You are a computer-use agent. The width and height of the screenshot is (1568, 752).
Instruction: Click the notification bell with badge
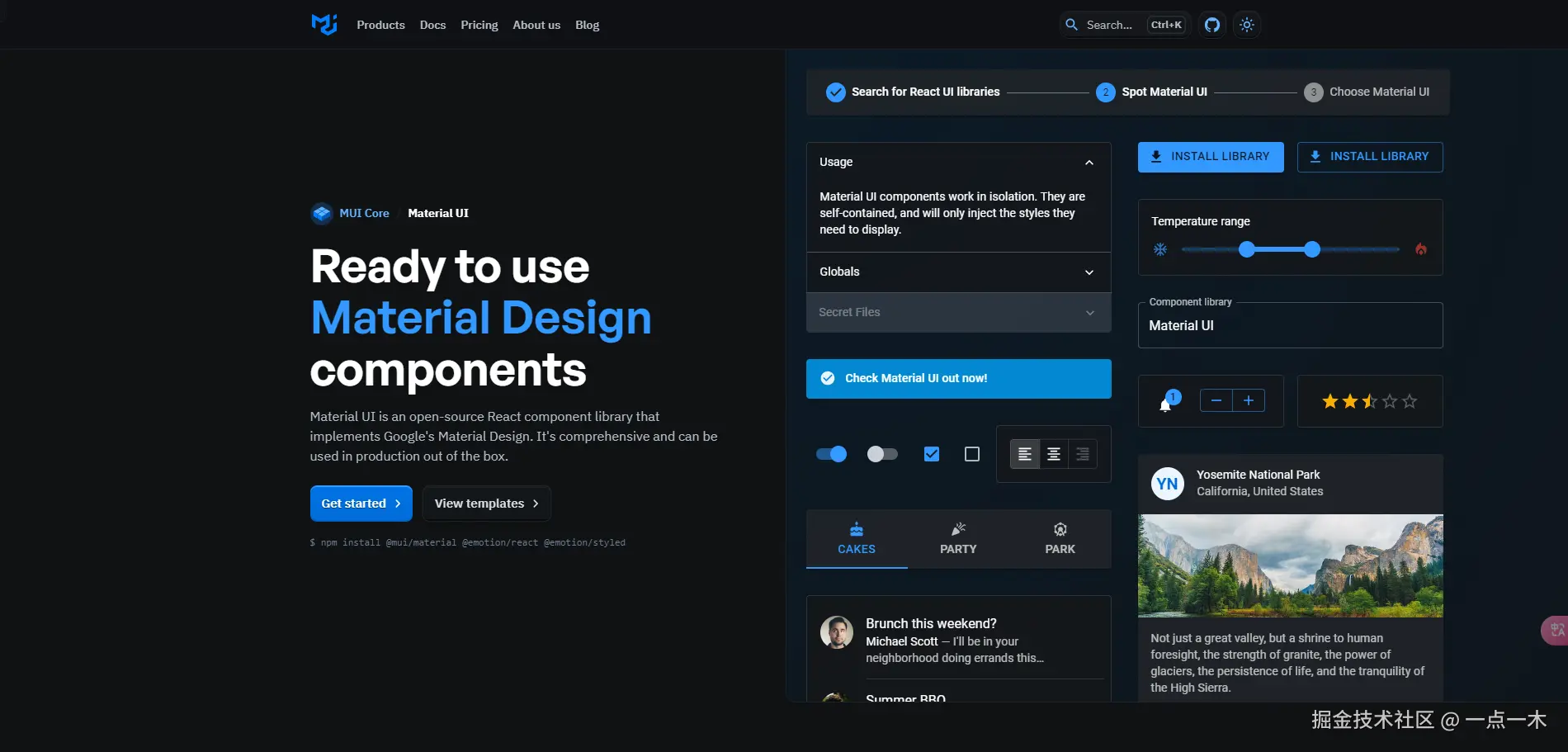coord(1168,401)
